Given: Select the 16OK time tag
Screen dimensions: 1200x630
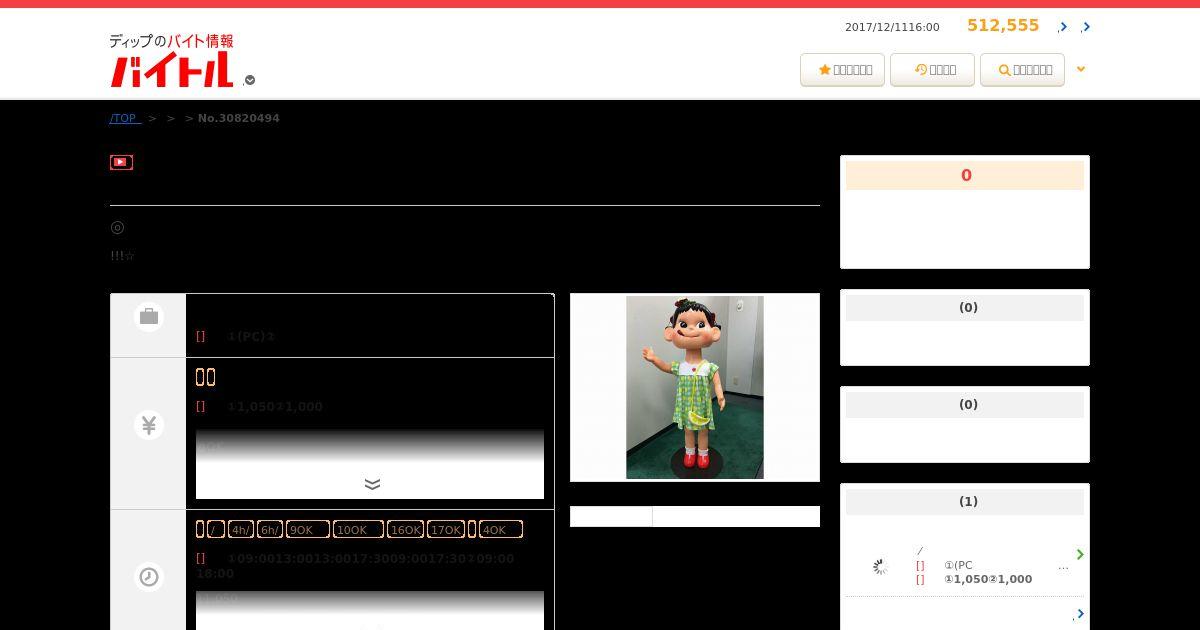Looking at the screenshot, I should click(x=406, y=529).
